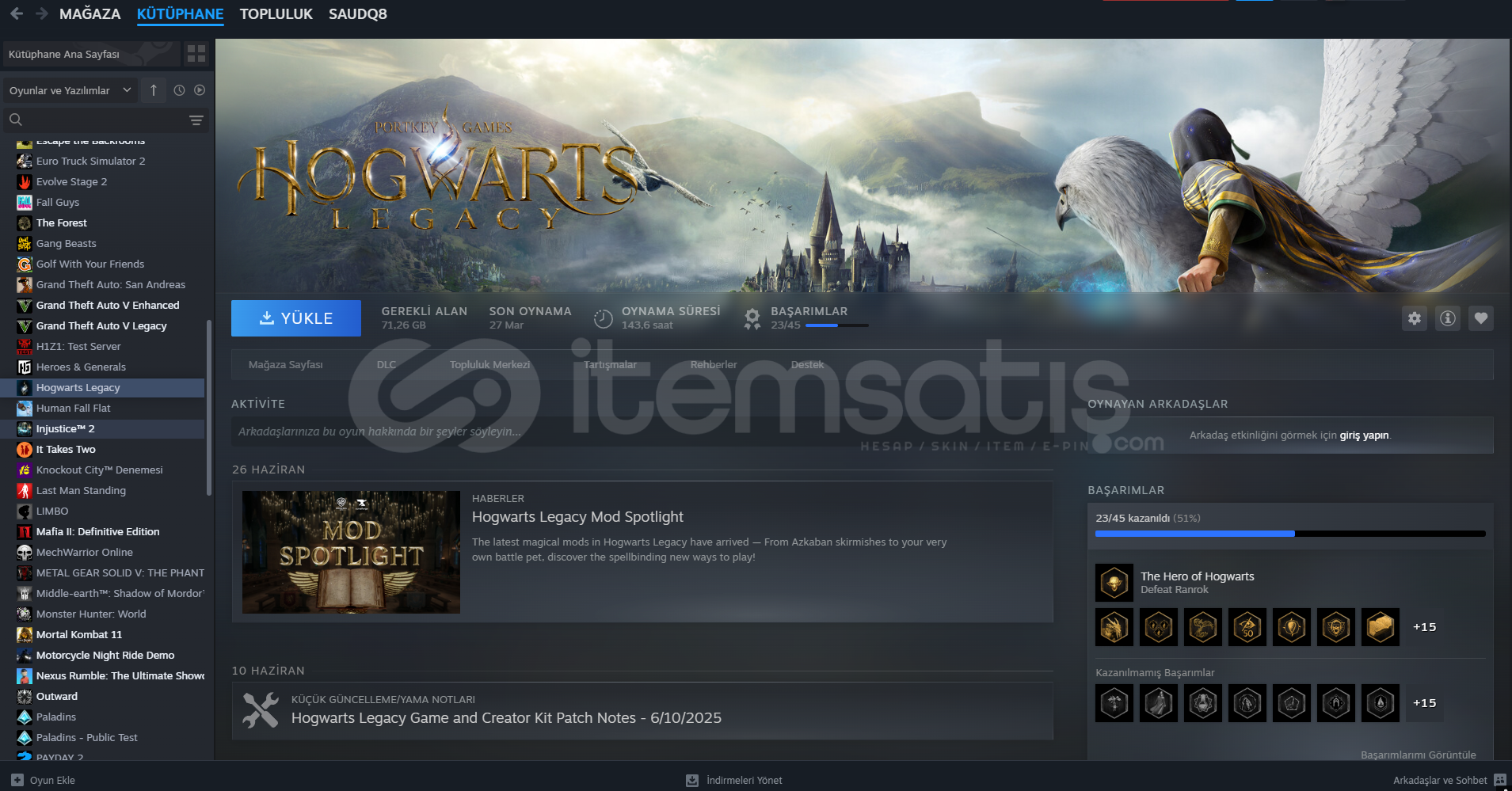Click the library search field
1512x791 pixels.
(95, 120)
